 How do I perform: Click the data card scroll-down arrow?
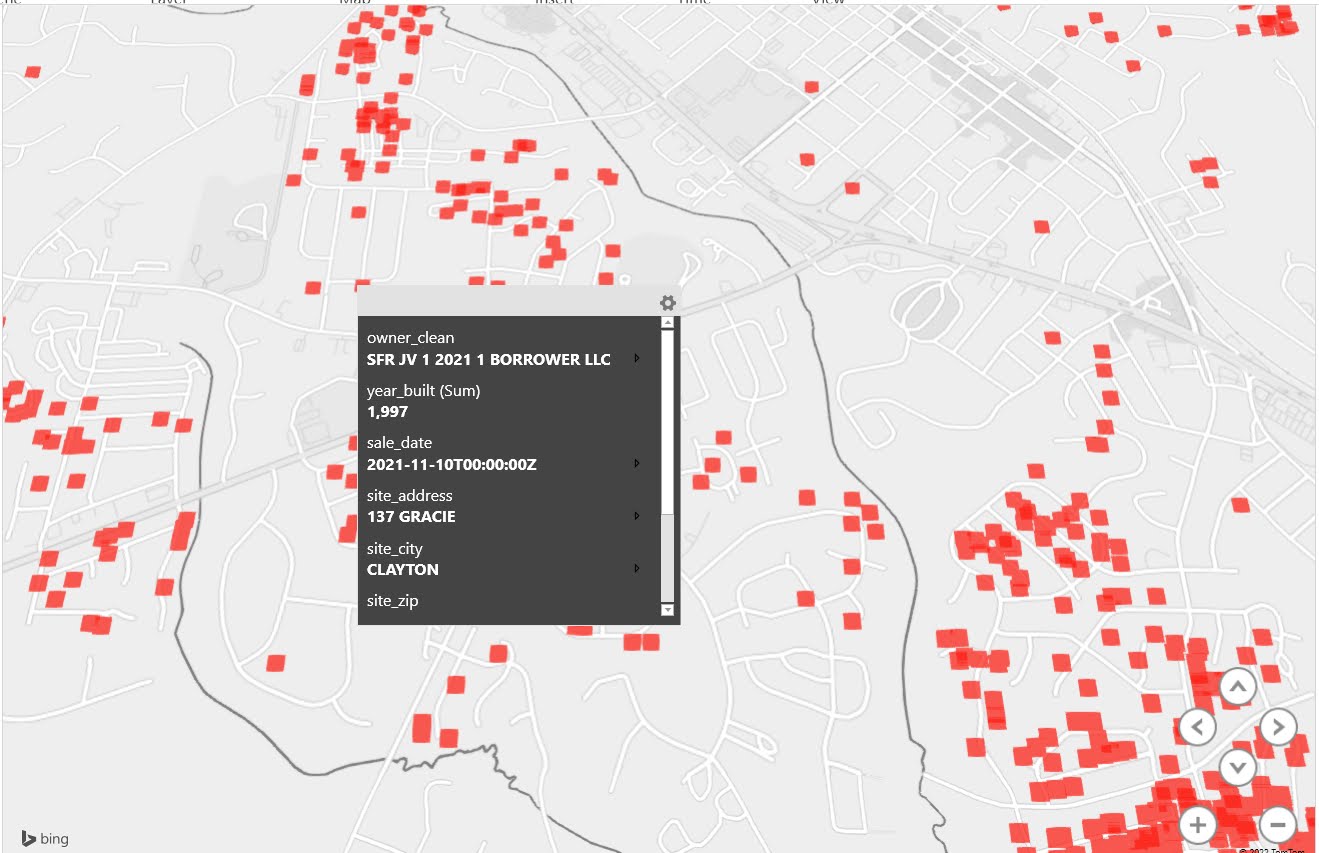point(668,609)
